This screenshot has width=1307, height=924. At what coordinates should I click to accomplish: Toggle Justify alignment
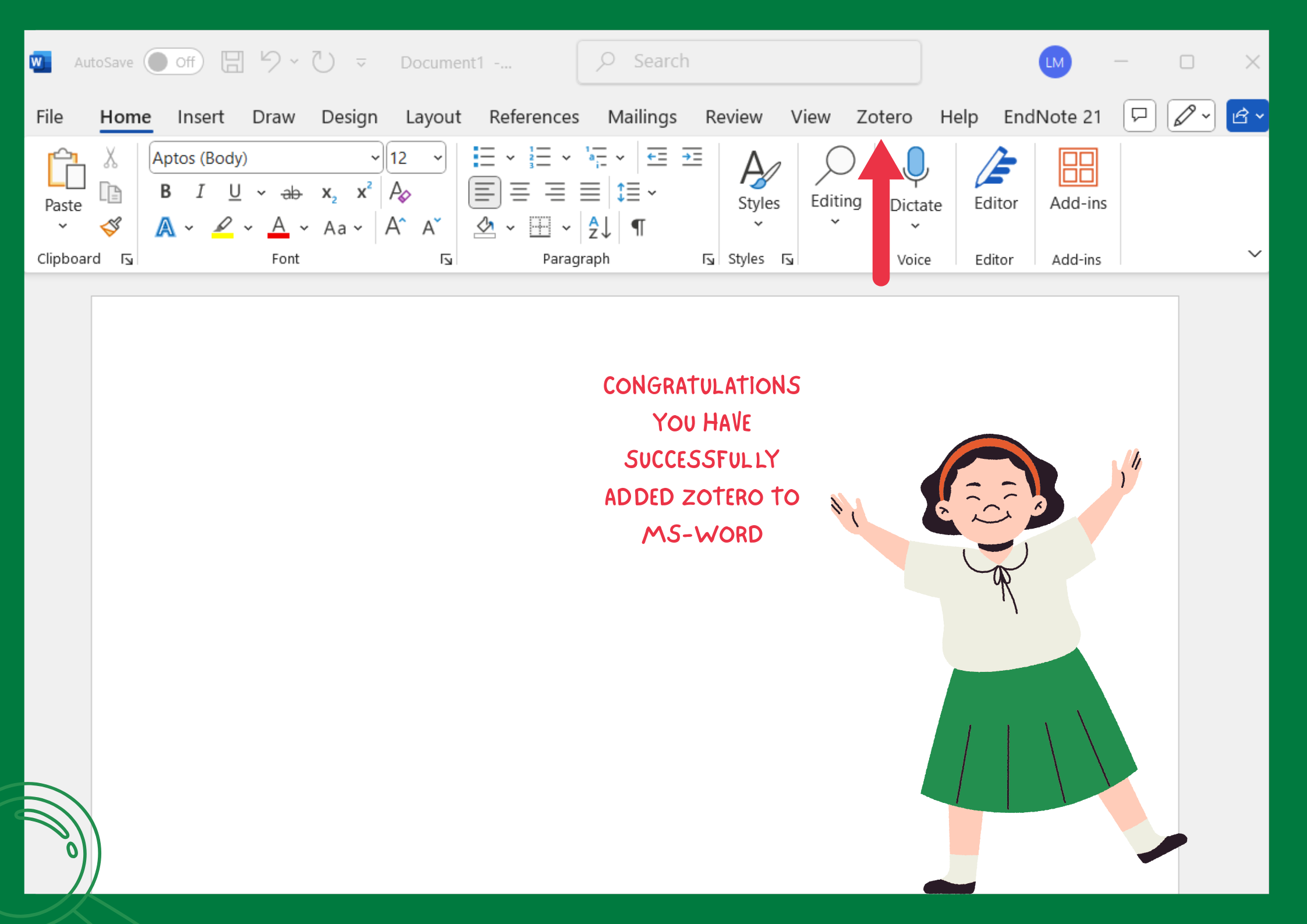(590, 192)
